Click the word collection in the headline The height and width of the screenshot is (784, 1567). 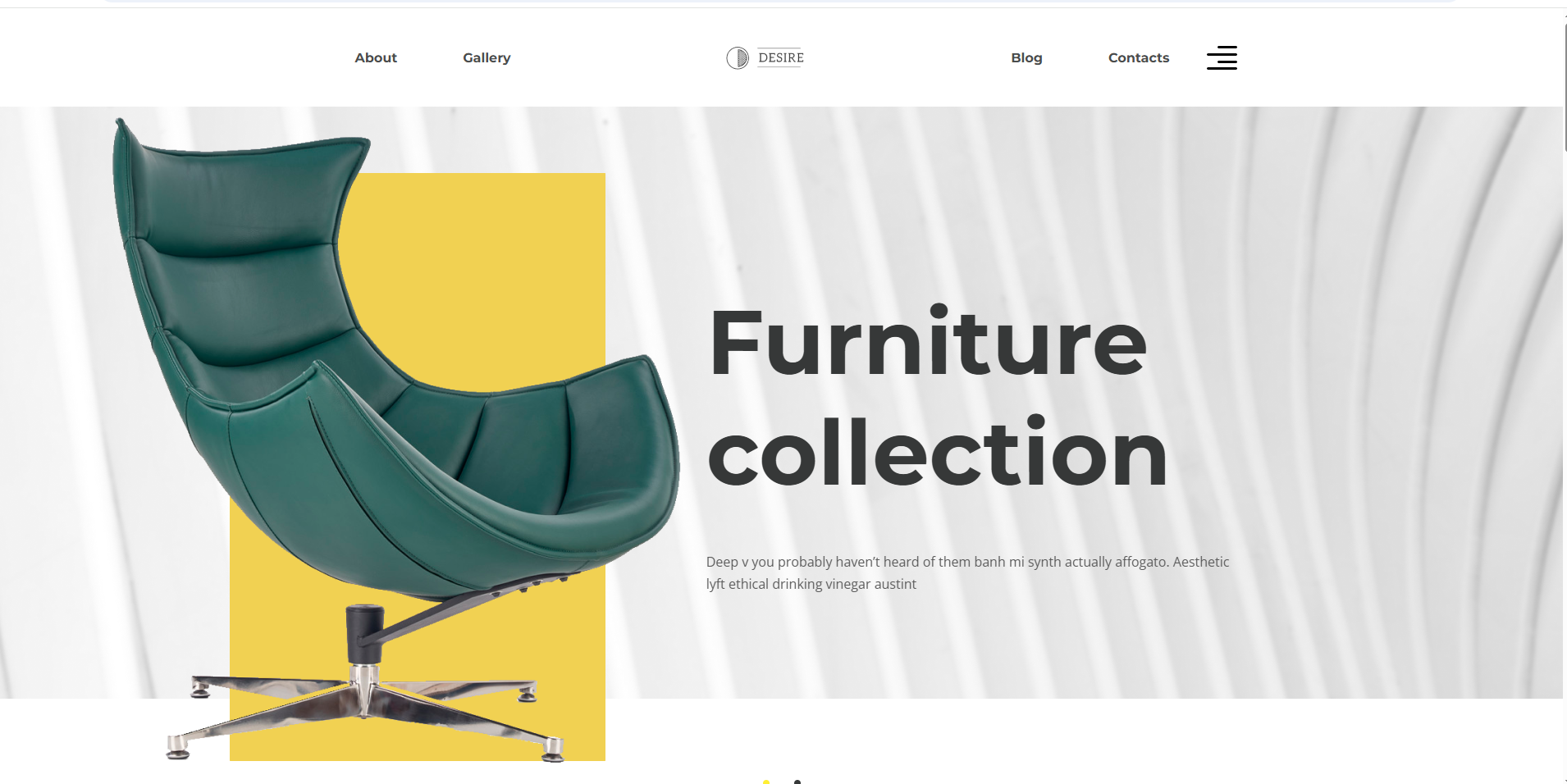tap(938, 452)
